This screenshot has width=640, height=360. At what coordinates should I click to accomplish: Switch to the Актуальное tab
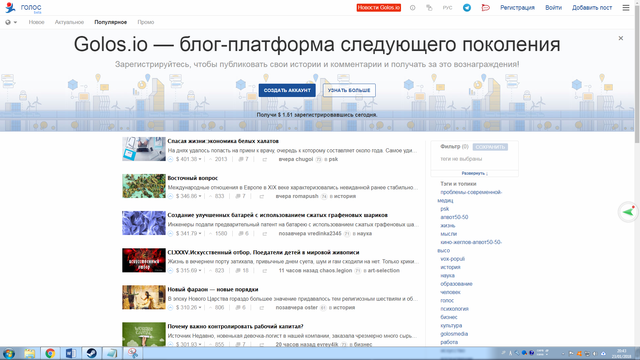(x=69, y=22)
